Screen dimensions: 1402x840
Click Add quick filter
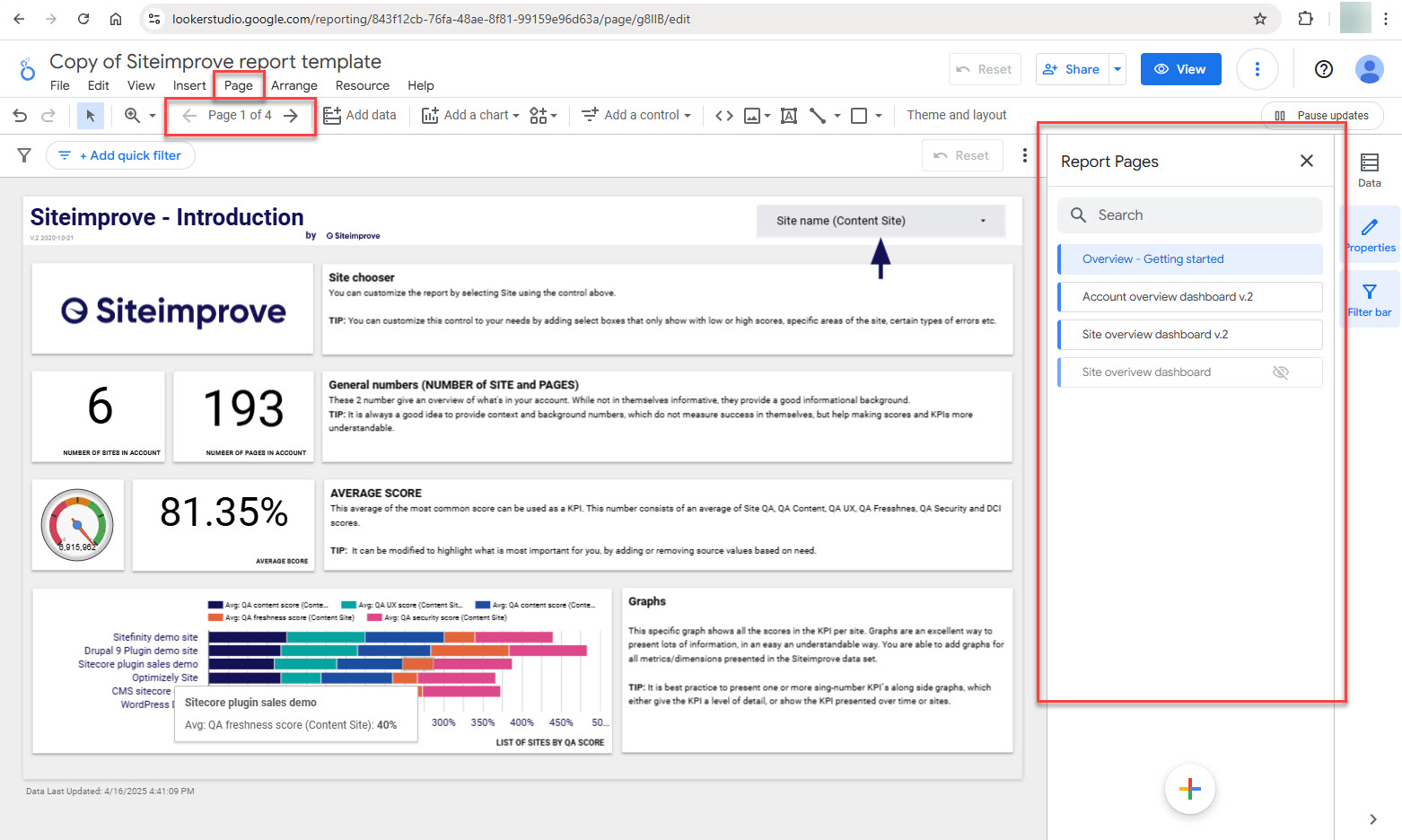(x=121, y=155)
